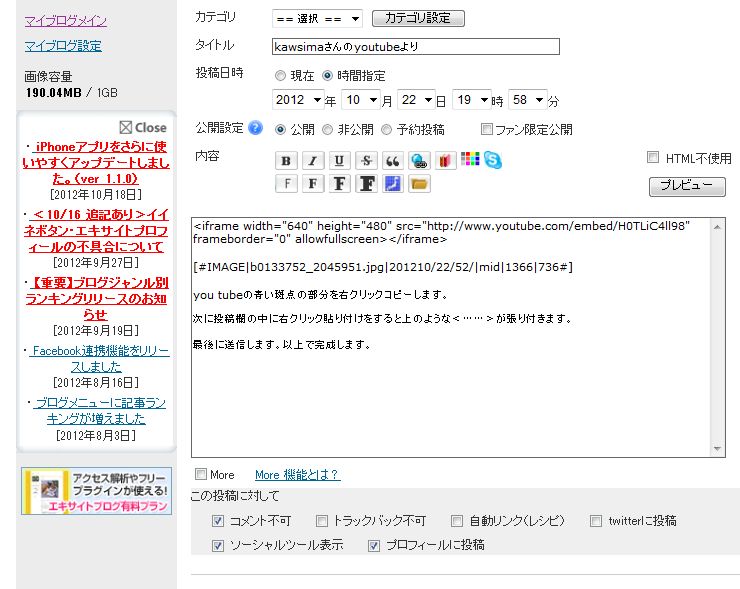Apply italic formatting
The image size is (740, 589).
[x=312, y=161]
